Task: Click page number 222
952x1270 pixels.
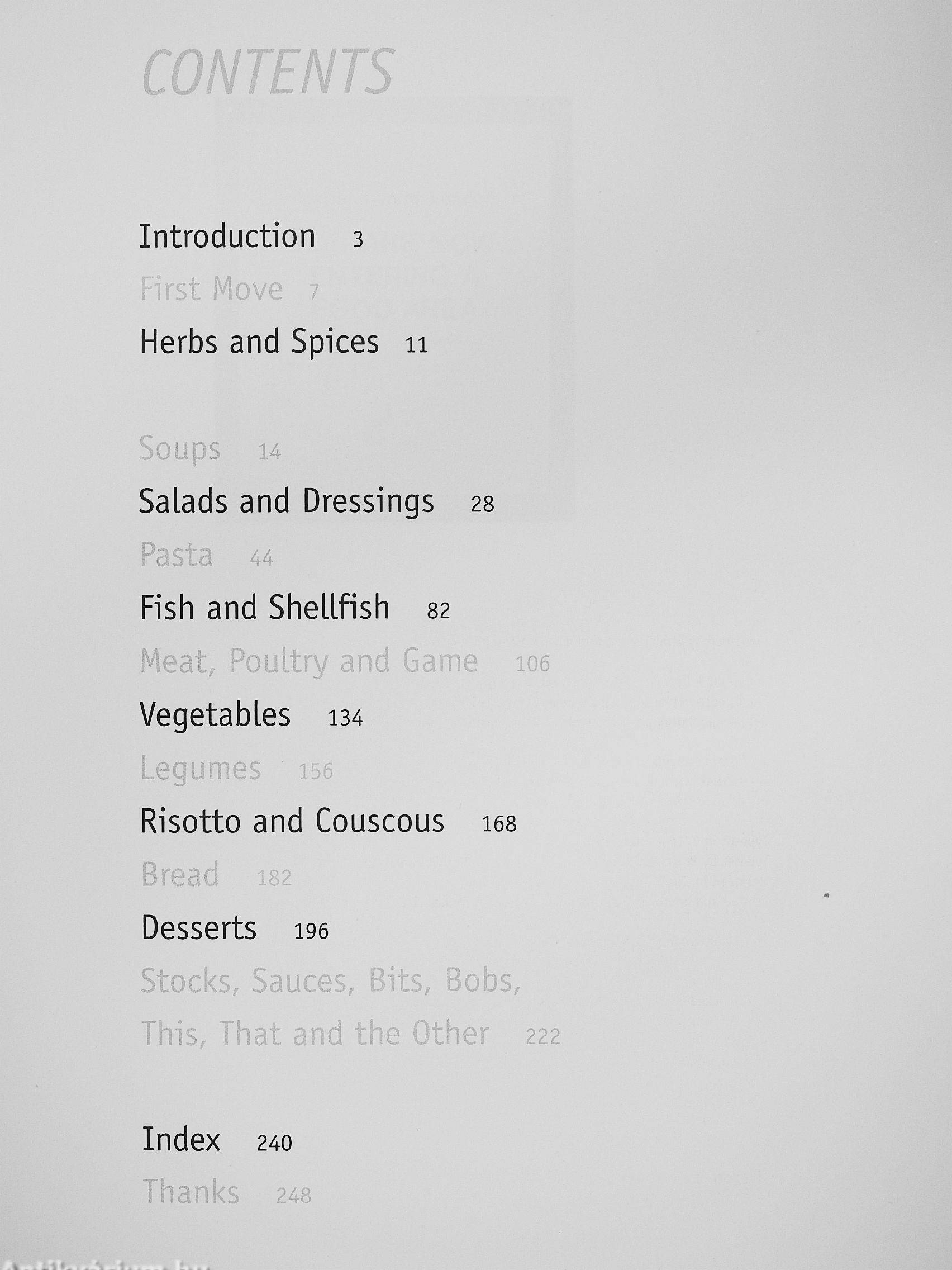Action: [542, 1036]
